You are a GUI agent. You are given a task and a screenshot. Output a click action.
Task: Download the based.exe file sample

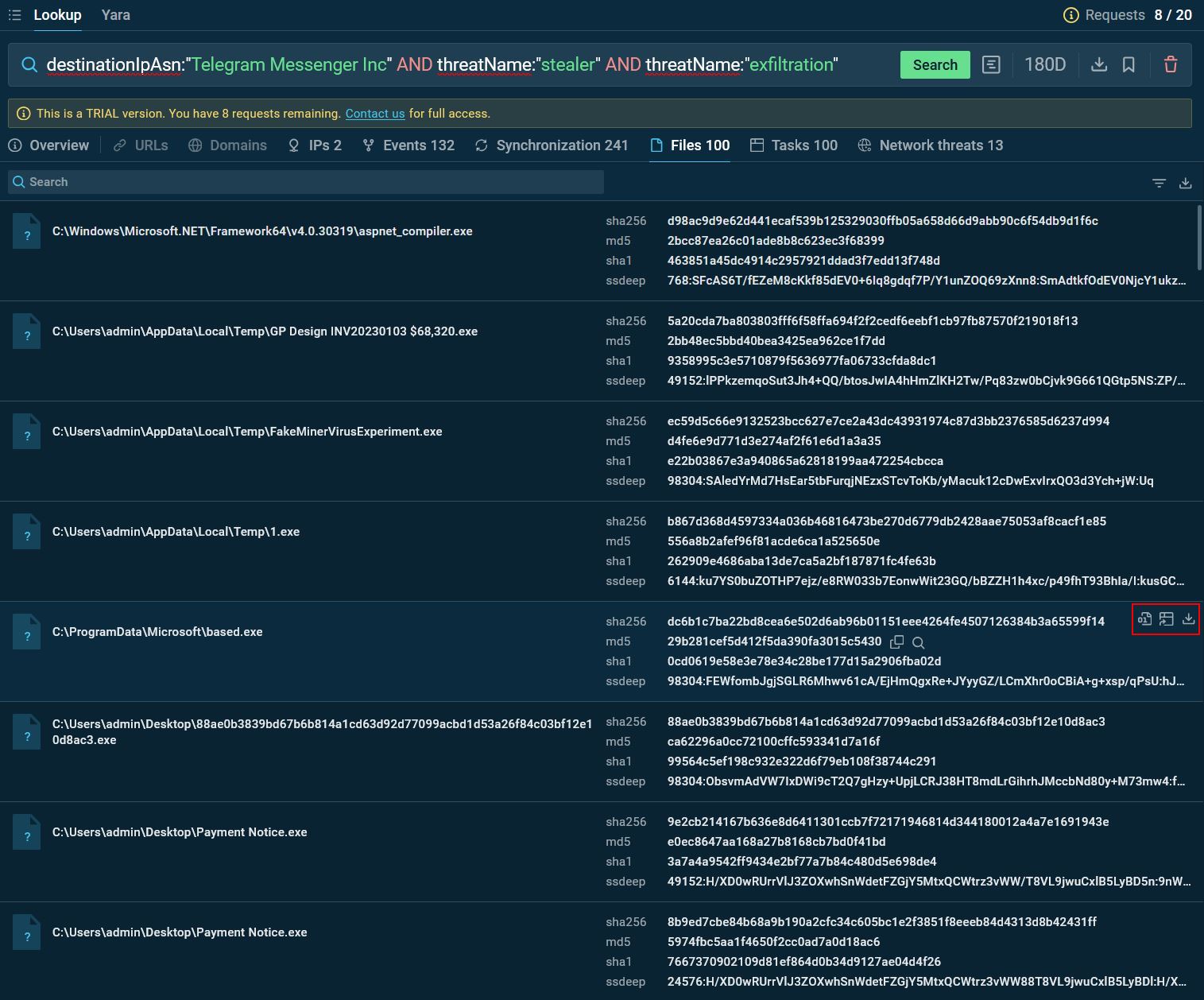coord(1188,618)
